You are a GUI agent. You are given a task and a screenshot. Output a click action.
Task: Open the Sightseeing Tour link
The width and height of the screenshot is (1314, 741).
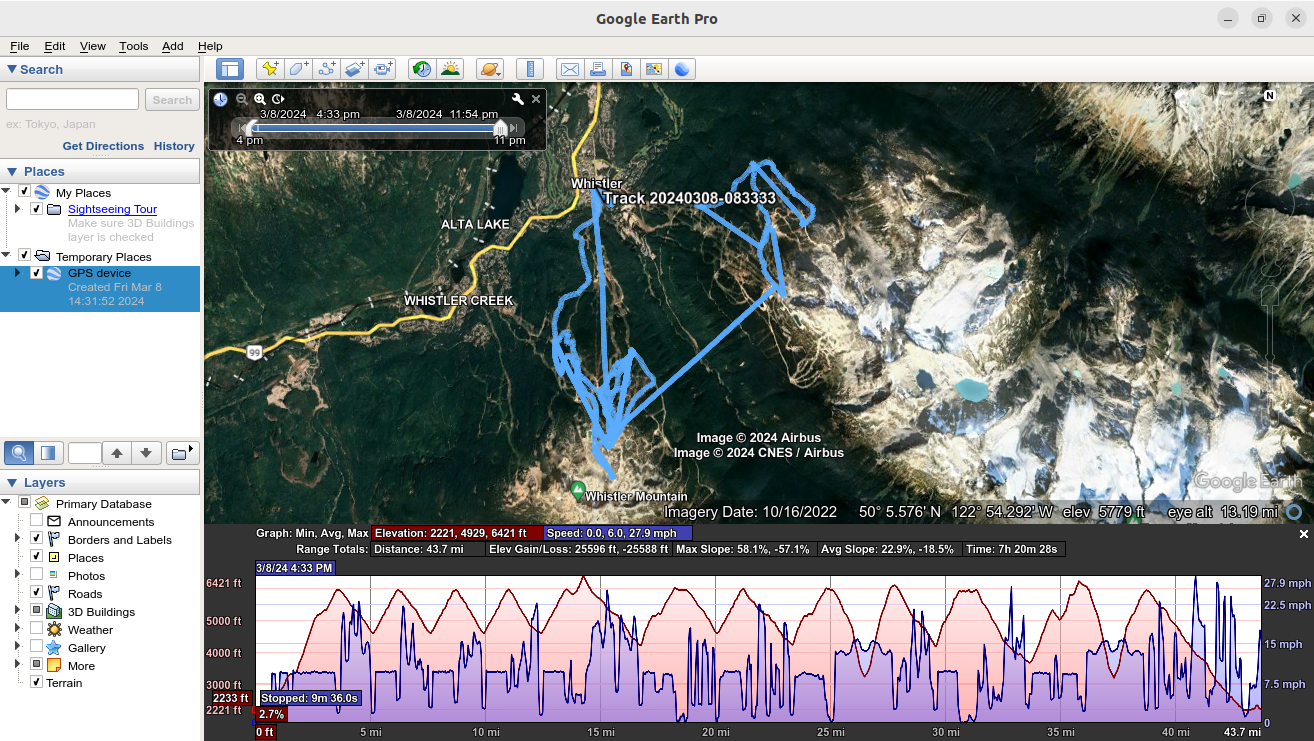[x=112, y=209]
